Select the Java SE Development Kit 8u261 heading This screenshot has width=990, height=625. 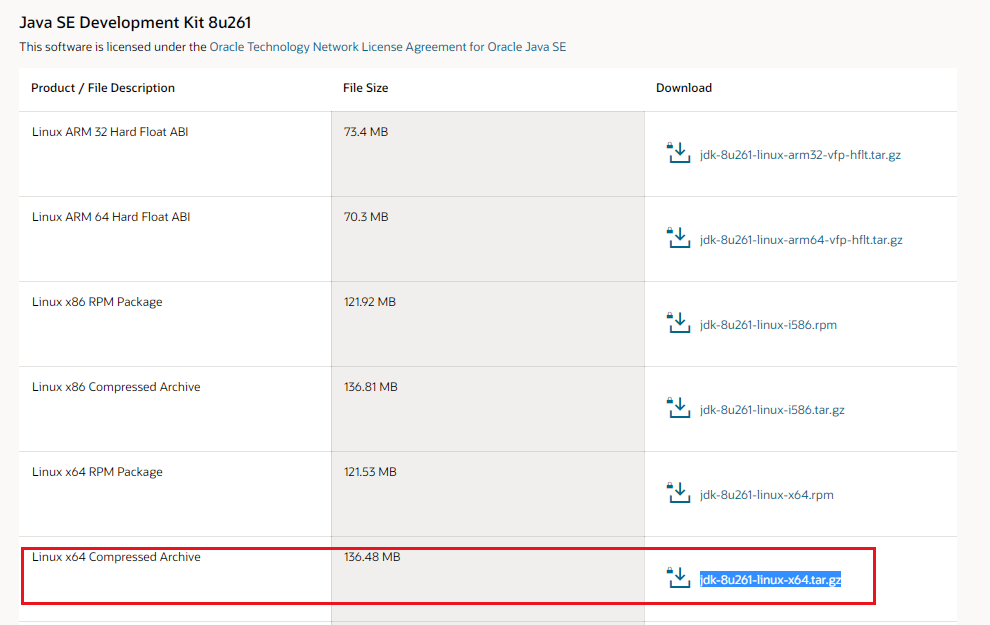(135, 23)
